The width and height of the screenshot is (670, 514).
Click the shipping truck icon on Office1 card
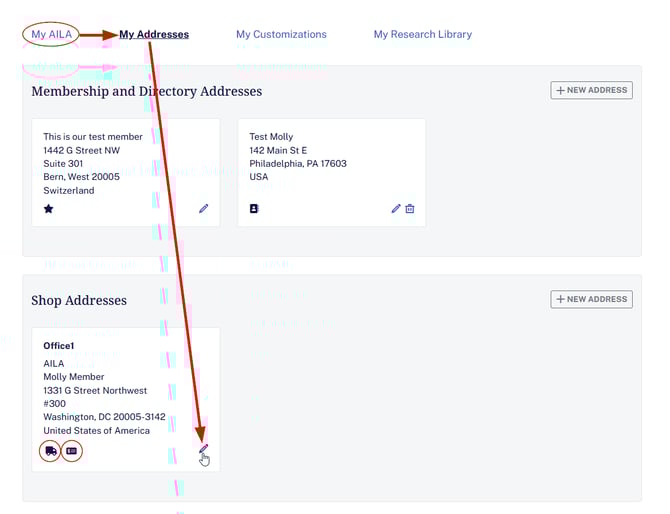coord(50,451)
